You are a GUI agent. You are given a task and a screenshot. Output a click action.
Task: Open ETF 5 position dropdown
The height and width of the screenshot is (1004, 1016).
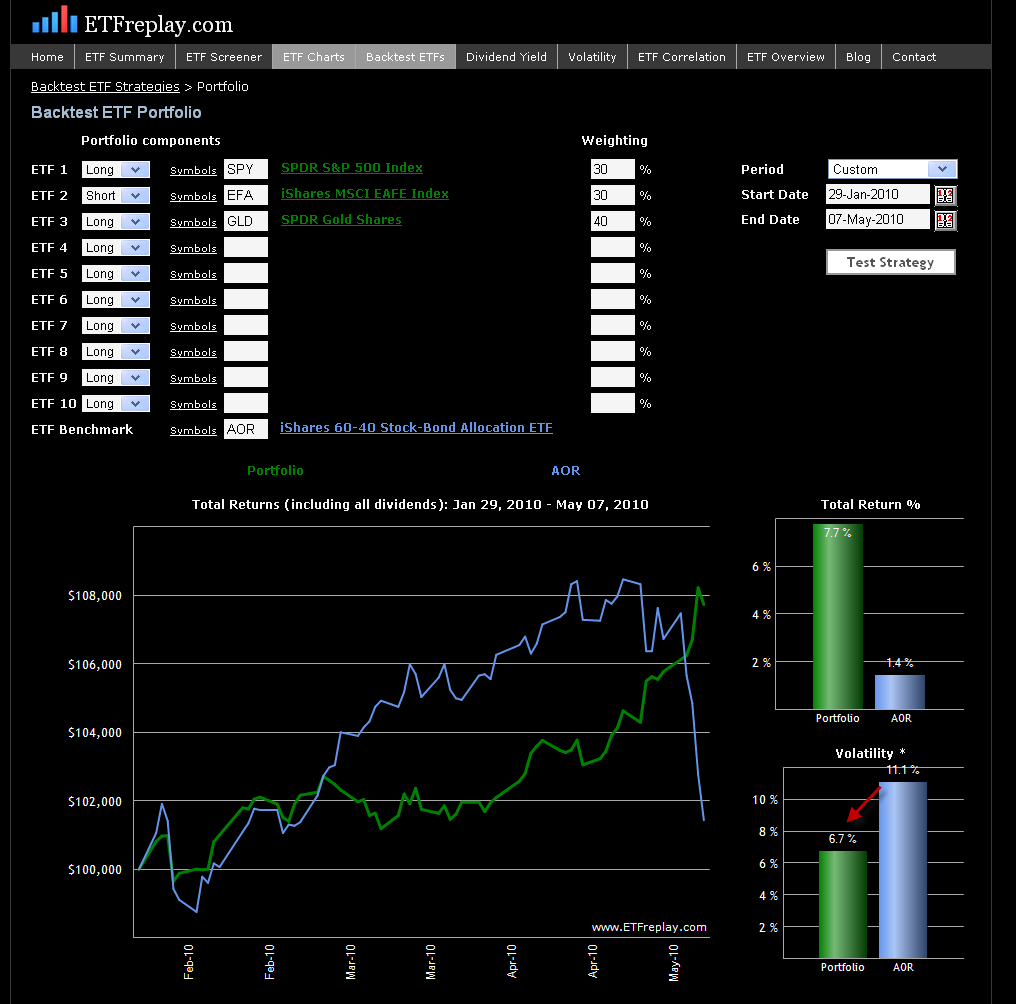click(x=116, y=274)
